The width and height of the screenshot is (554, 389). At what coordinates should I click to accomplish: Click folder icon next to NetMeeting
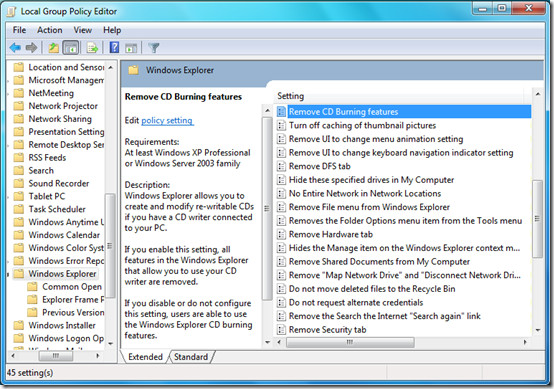pos(18,93)
